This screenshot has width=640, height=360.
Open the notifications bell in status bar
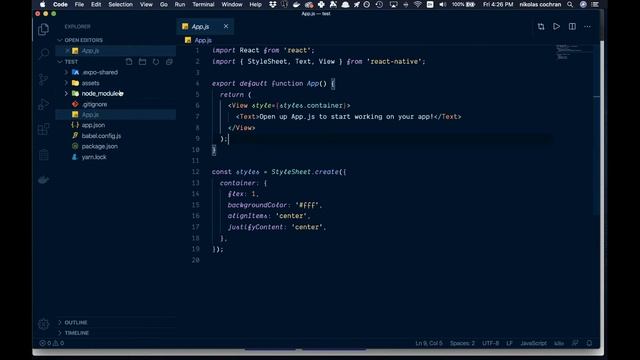click(589, 343)
